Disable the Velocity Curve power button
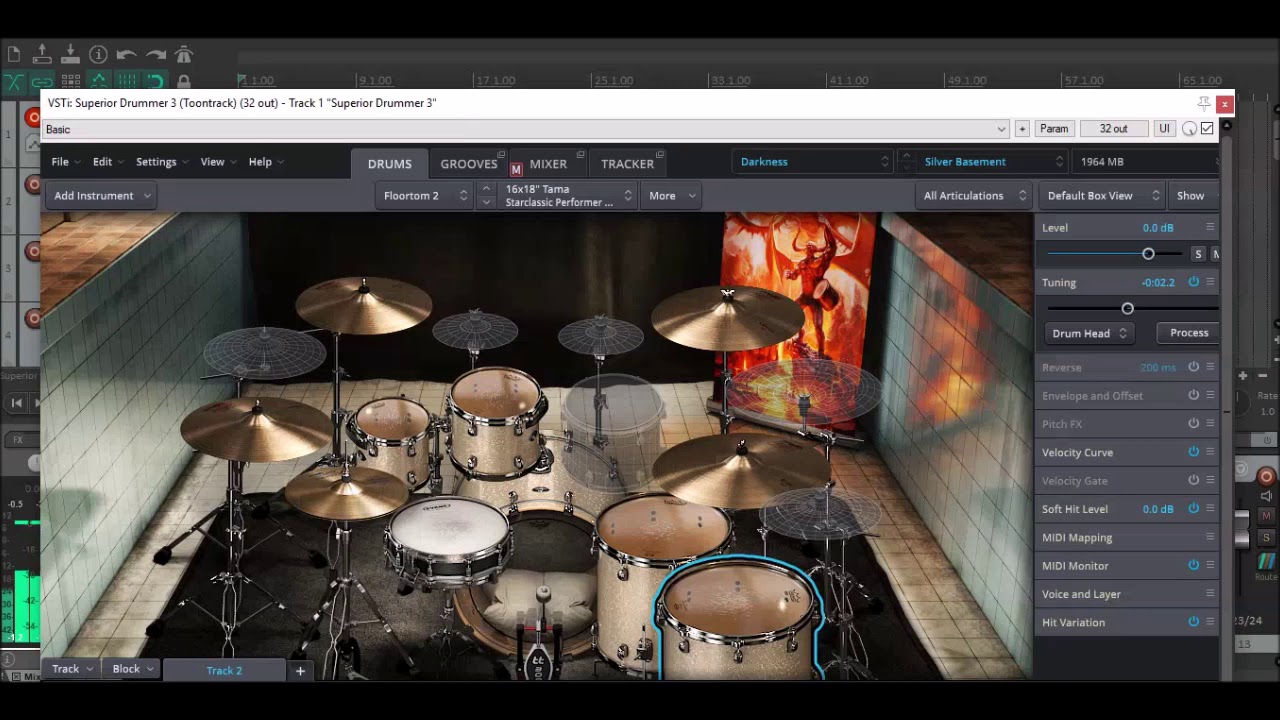 pyautogui.click(x=1193, y=452)
